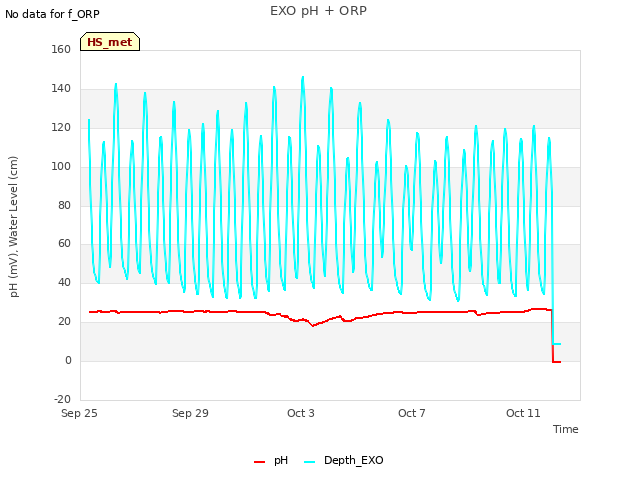
Task: Click the Sep 25 x-axis label
Action: point(79,413)
